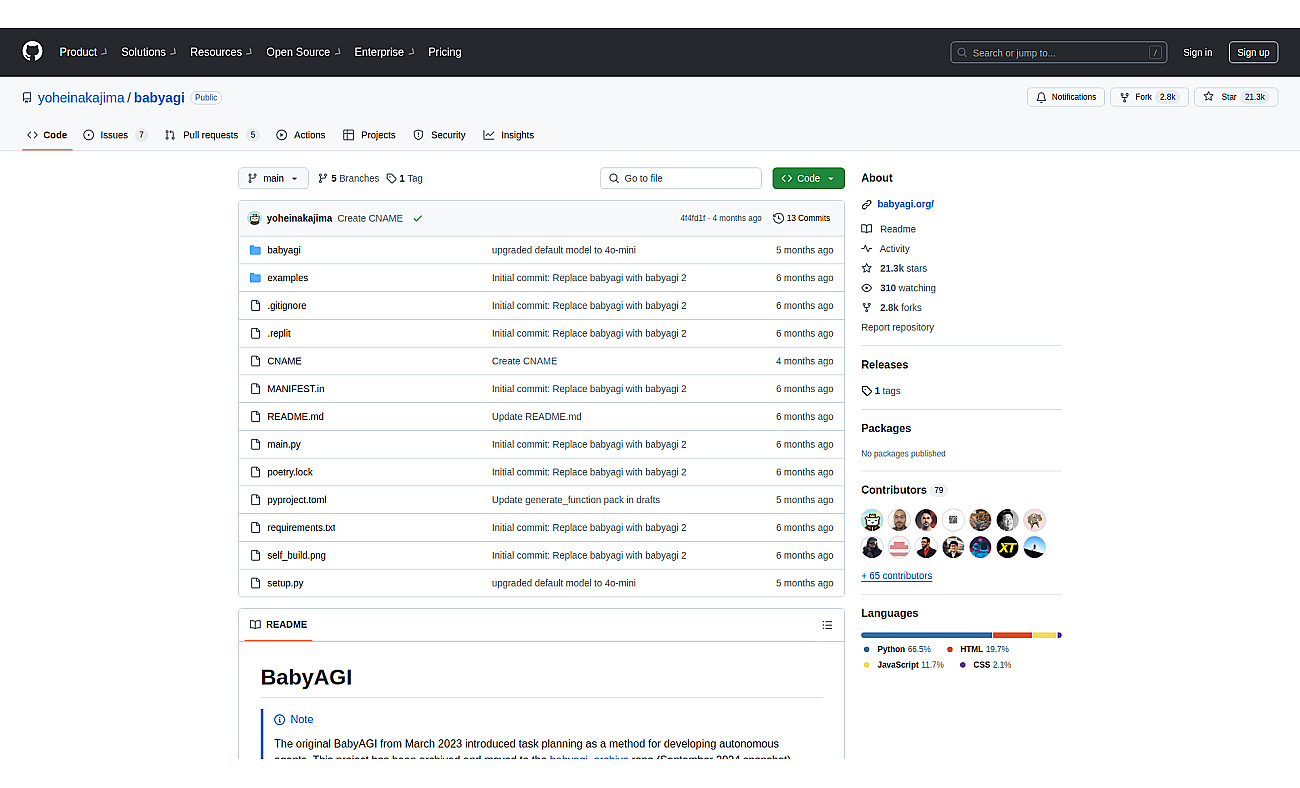Click the branch icon beside 5 Branches

(x=323, y=178)
